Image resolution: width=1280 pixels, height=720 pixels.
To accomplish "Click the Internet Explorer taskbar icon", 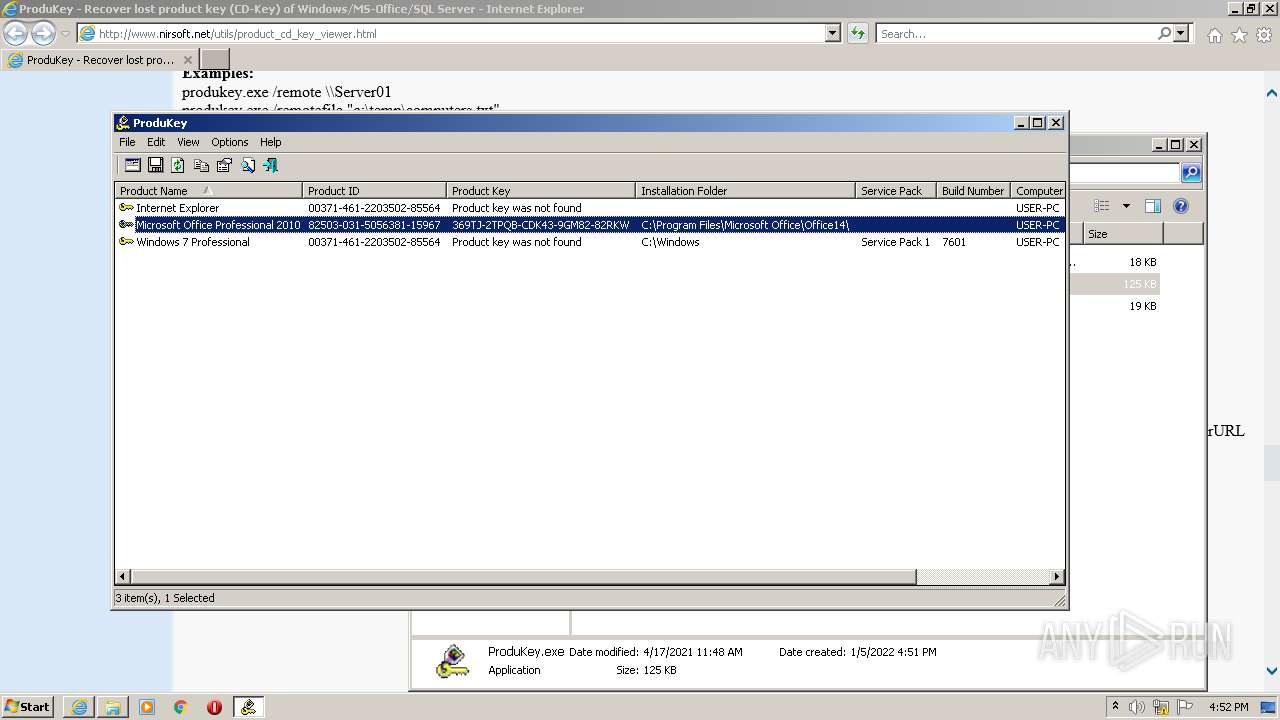I will tap(79, 707).
